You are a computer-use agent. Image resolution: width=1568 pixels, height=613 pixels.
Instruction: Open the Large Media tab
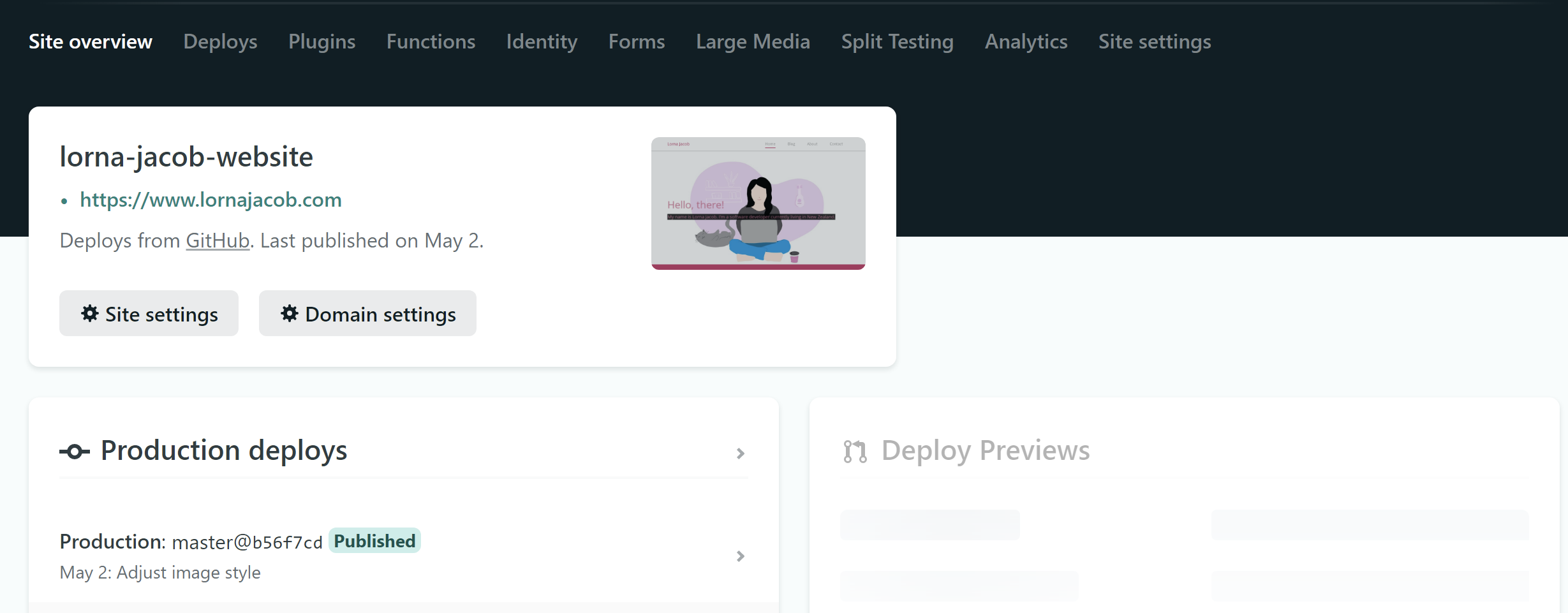(753, 41)
